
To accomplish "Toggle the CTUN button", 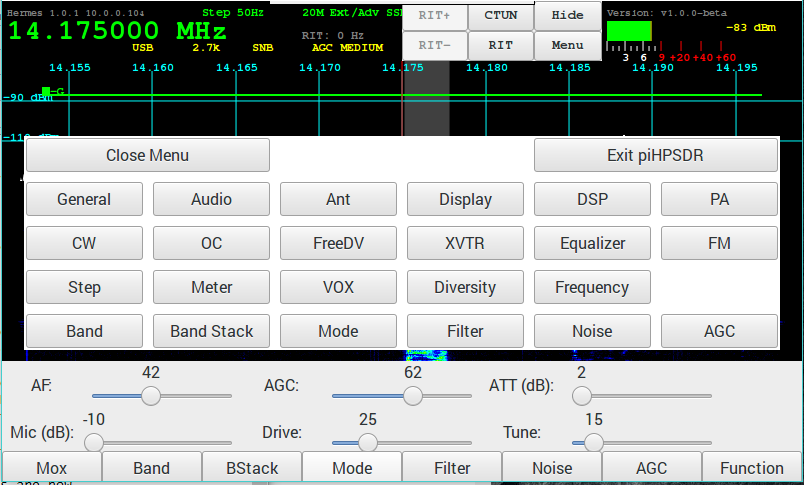I will [x=500, y=16].
